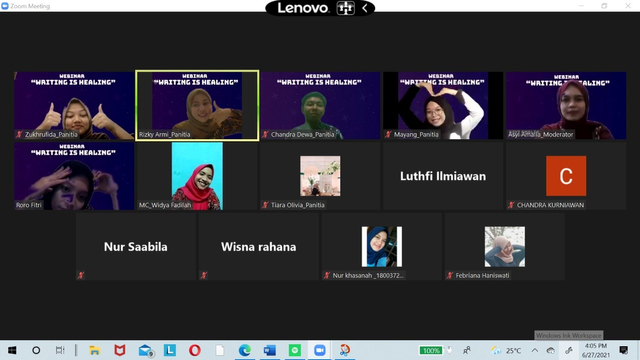
Task: Click the CHANDRA KURNIAWAN name label
Action: coord(550,205)
